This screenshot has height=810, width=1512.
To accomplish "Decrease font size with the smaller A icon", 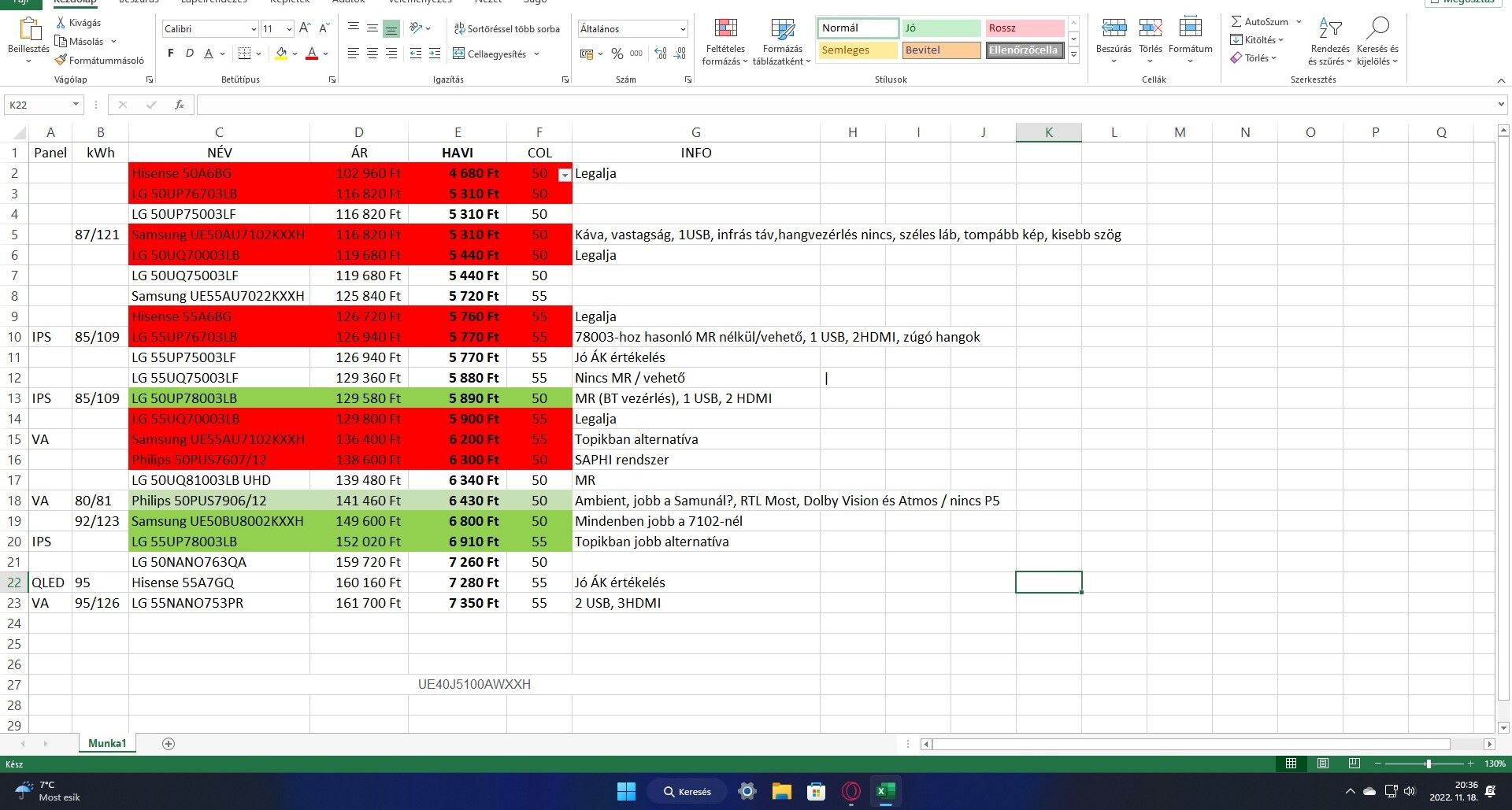I will [324, 28].
